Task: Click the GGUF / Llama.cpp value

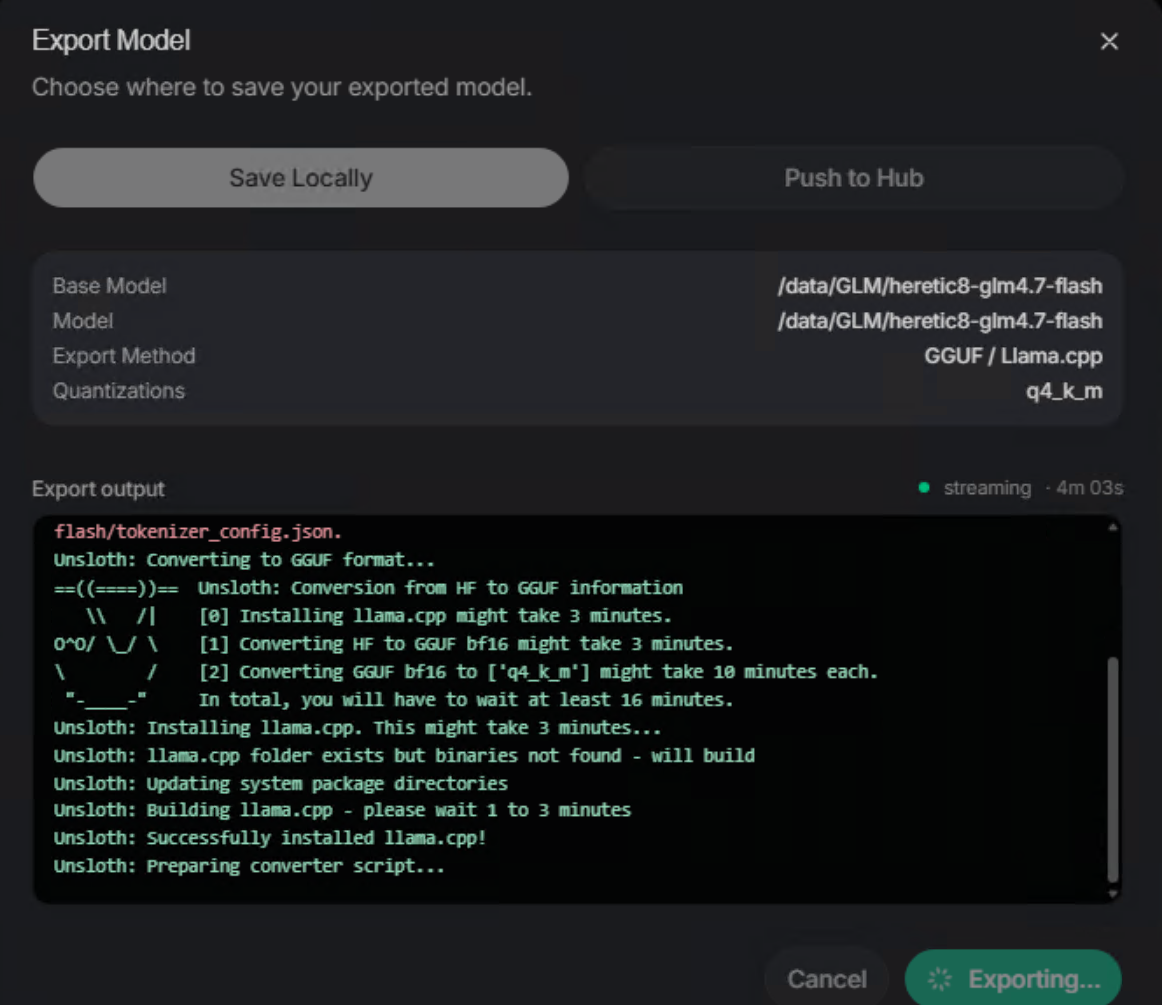Action: point(1013,356)
